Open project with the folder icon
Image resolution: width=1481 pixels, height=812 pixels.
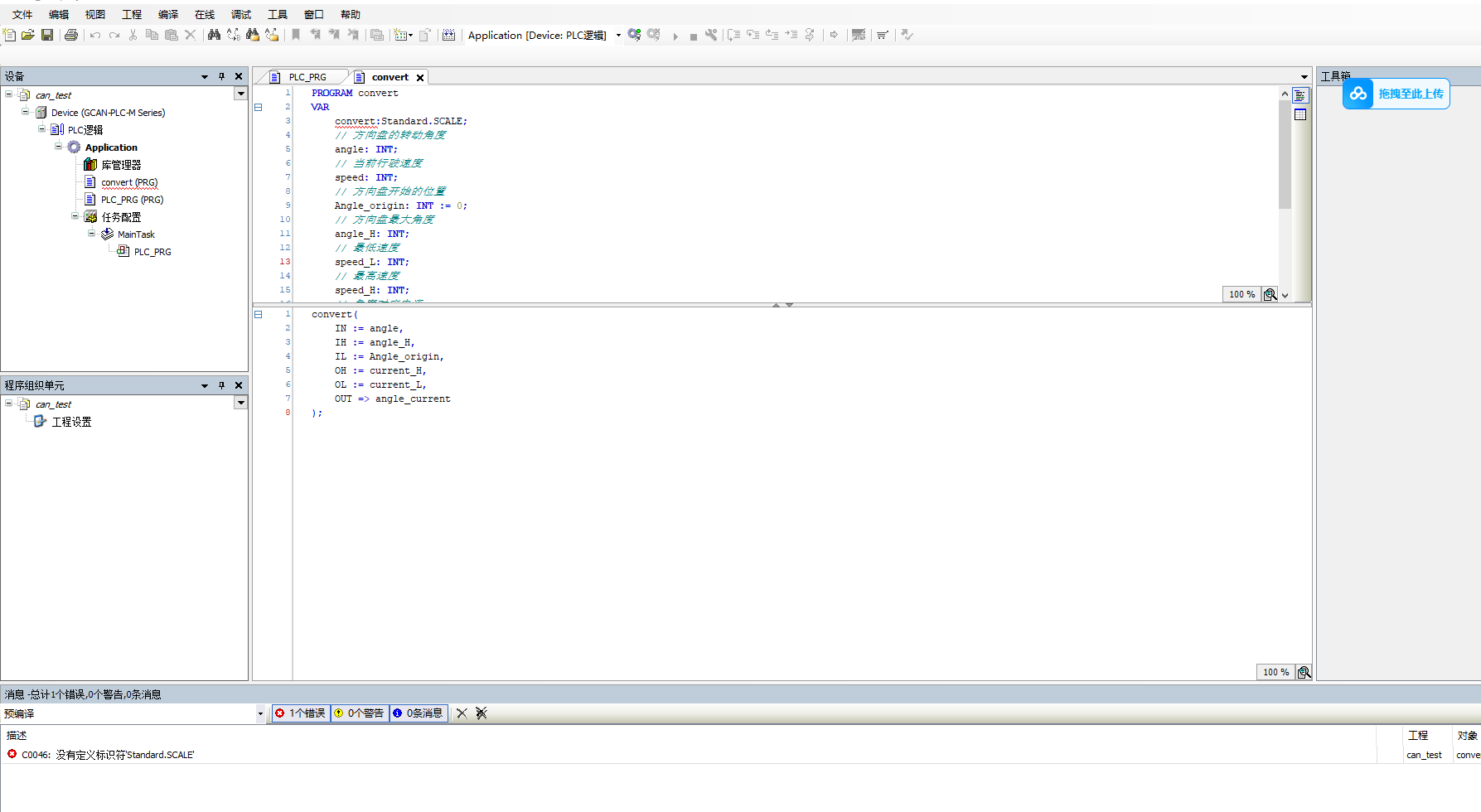(x=28, y=35)
